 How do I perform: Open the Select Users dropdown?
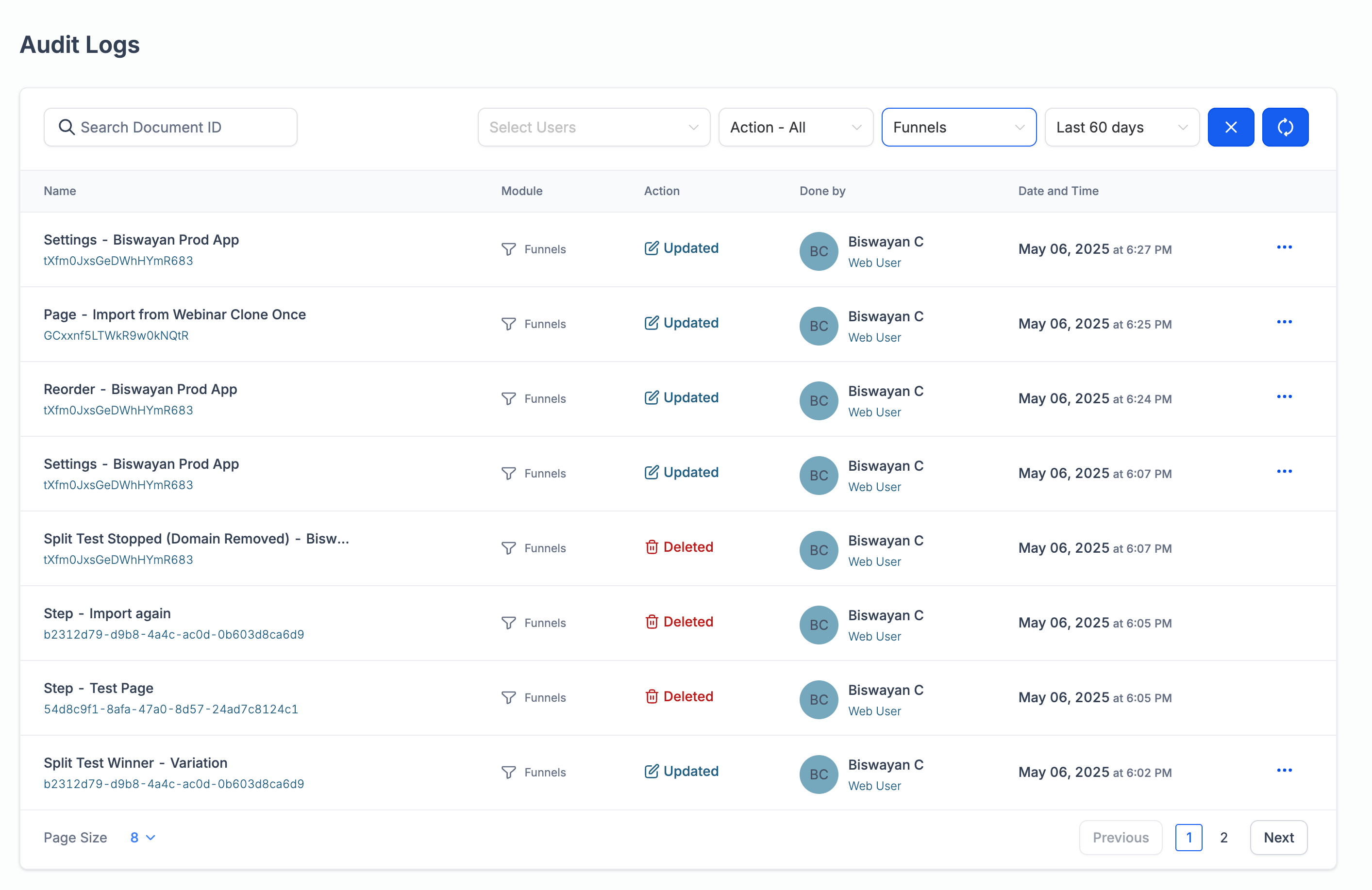click(x=593, y=127)
